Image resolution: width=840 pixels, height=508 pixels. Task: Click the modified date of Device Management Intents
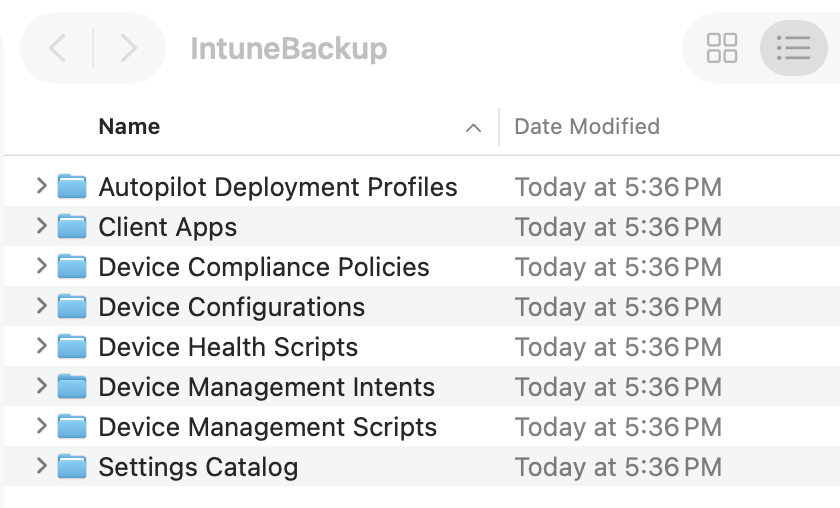pos(618,387)
